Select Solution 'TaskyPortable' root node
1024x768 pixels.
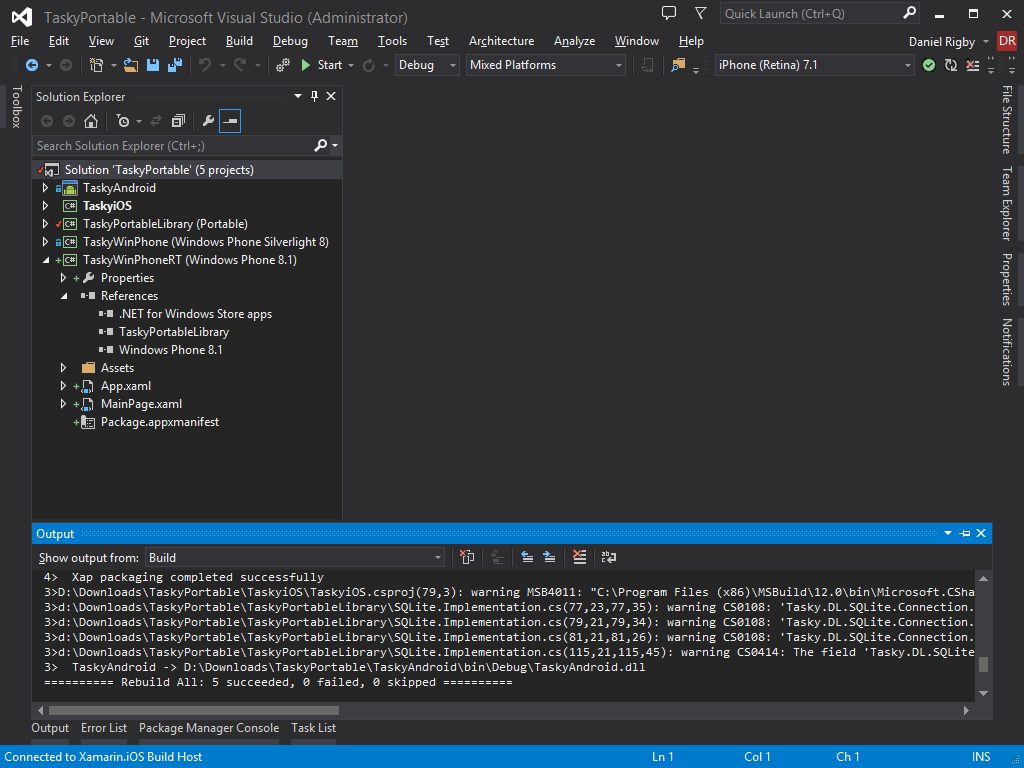pyautogui.click(x=159, y=170)
